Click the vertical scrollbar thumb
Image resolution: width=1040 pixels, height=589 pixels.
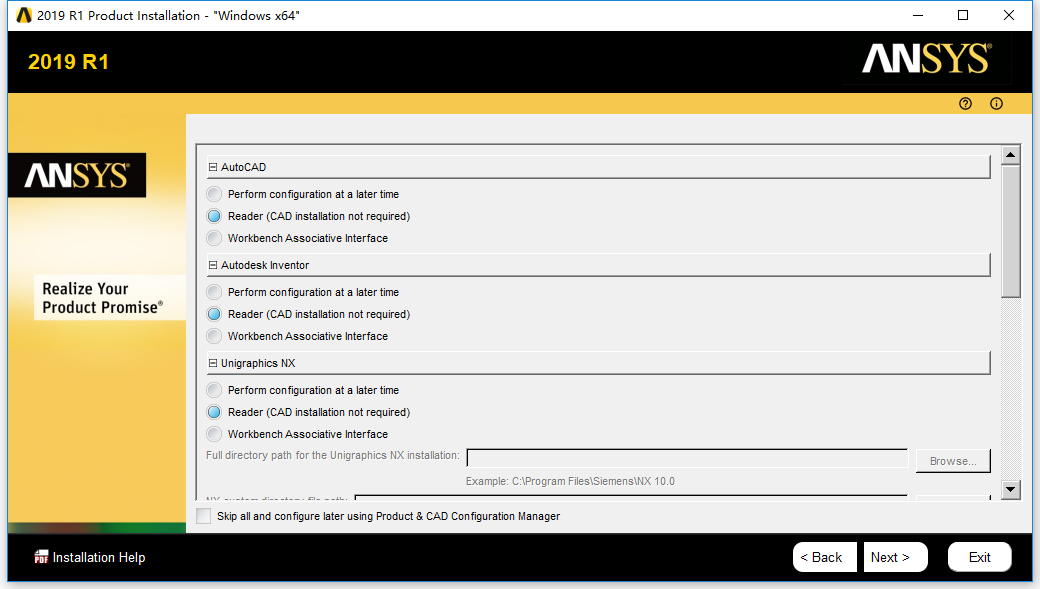click(1010, 231)
